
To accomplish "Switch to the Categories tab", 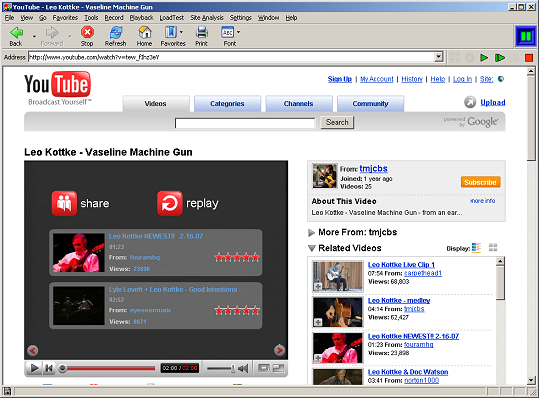I will click(x=227, y=103).
